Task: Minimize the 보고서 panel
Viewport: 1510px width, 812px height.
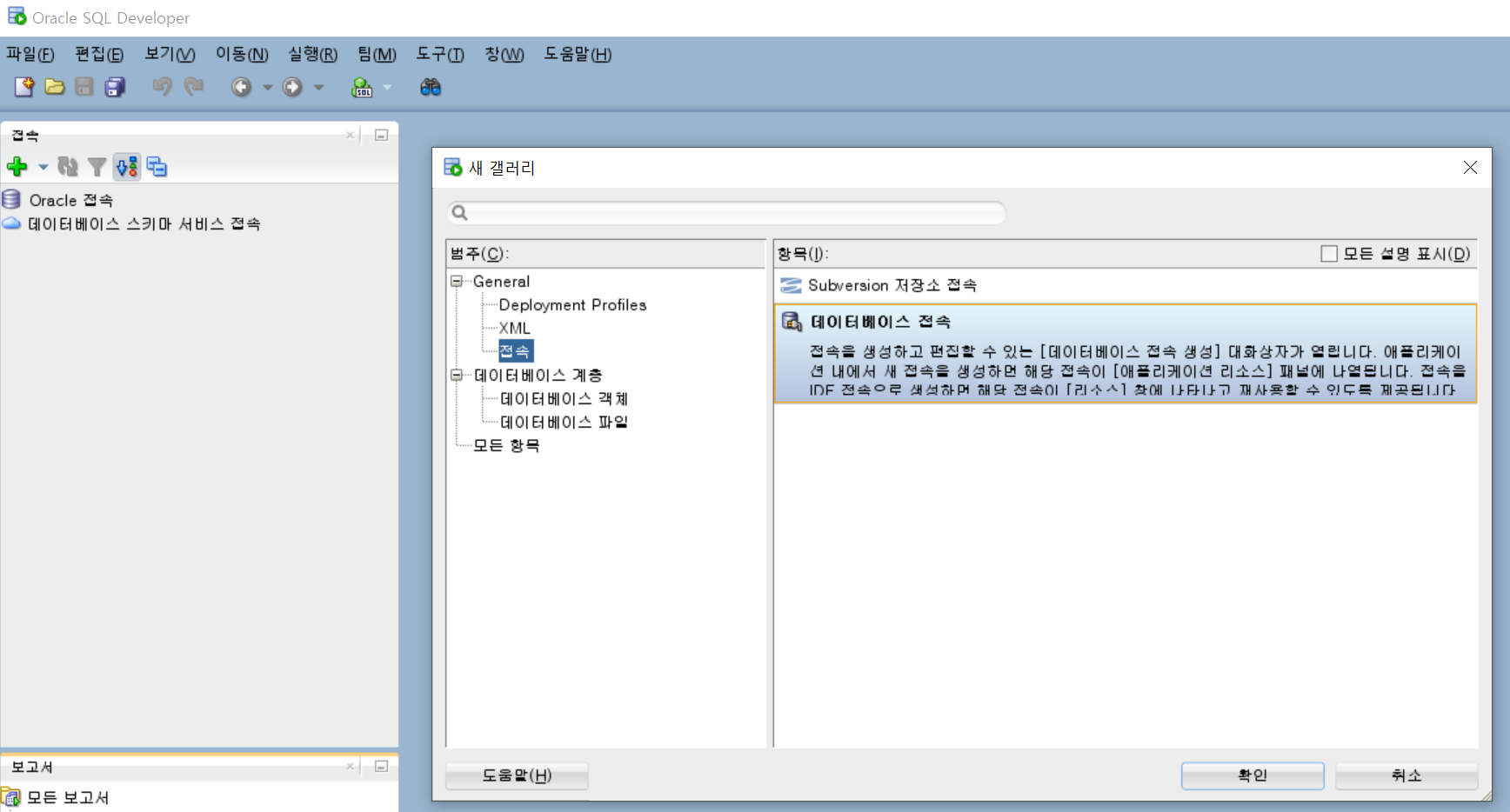Action: tap(381, 766)
